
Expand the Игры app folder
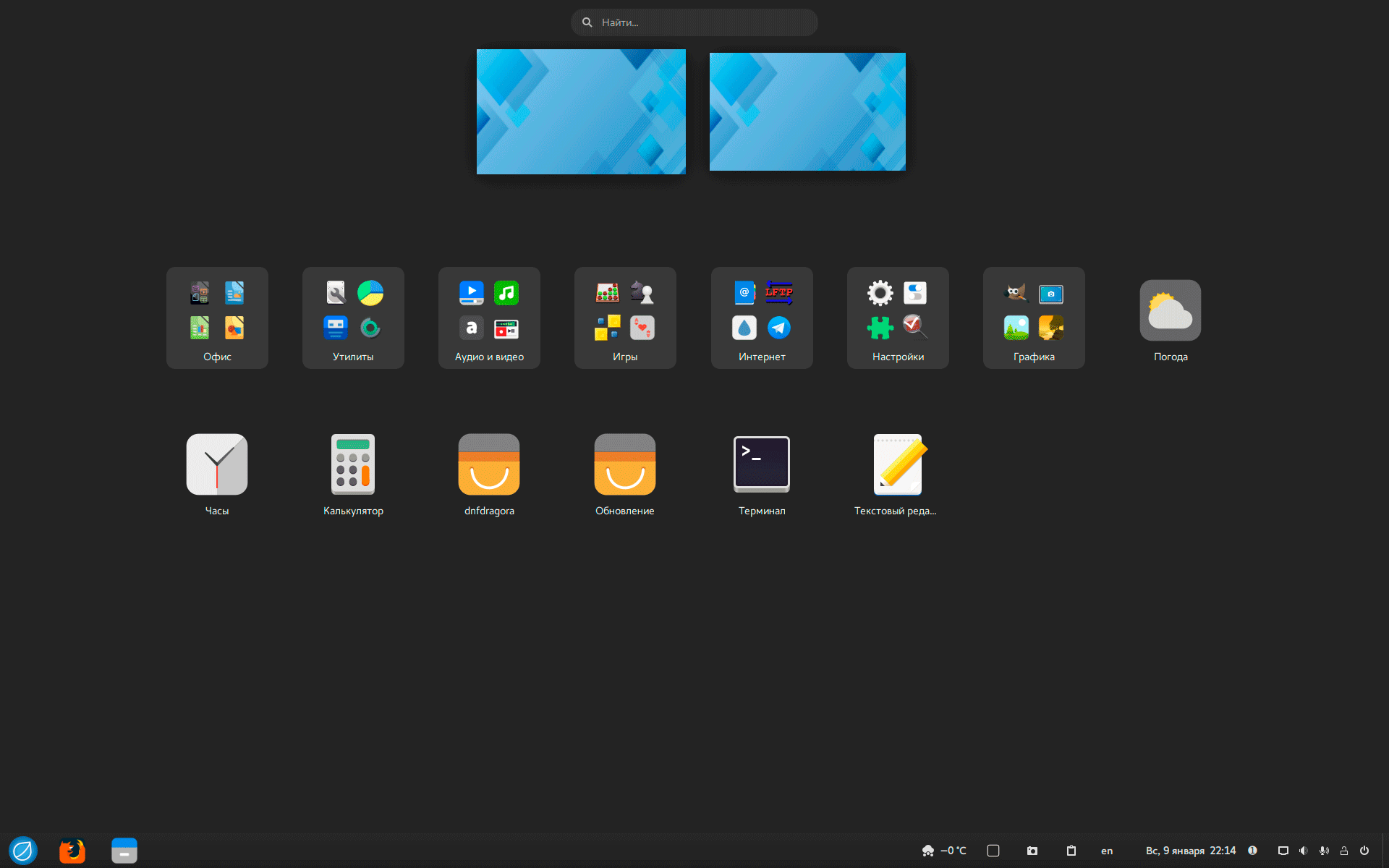(625, 318)
